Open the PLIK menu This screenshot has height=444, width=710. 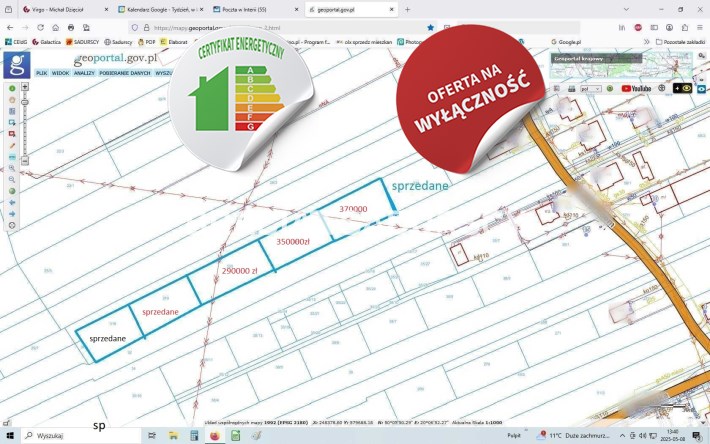[41, 74]
